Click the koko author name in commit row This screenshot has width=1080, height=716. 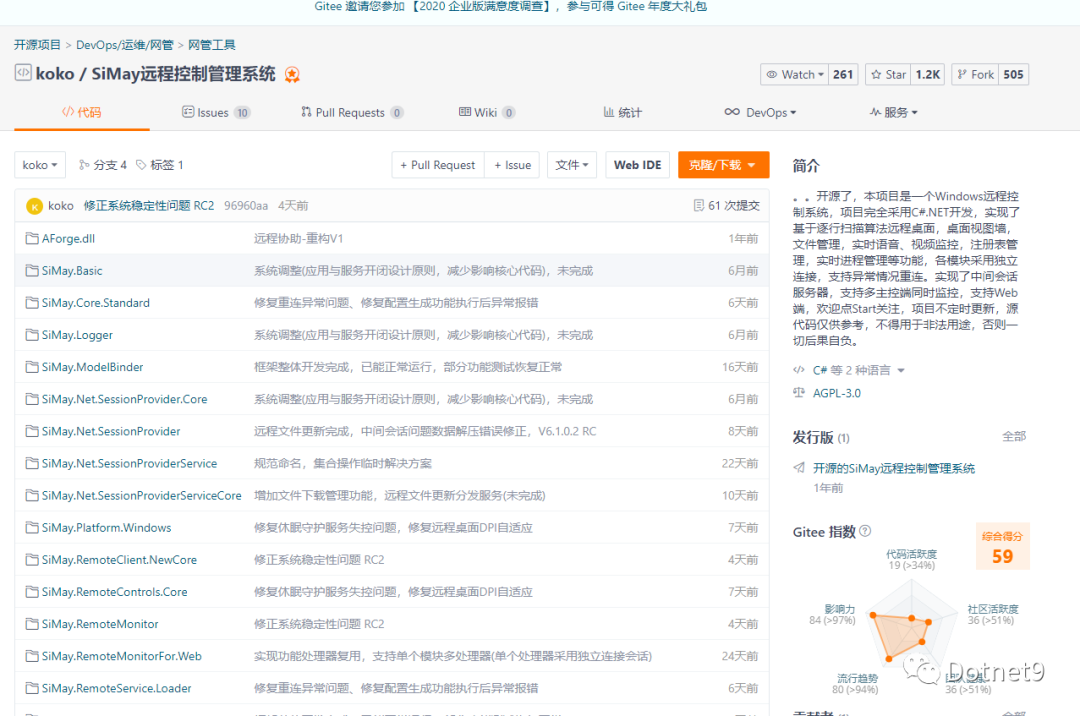61,205
